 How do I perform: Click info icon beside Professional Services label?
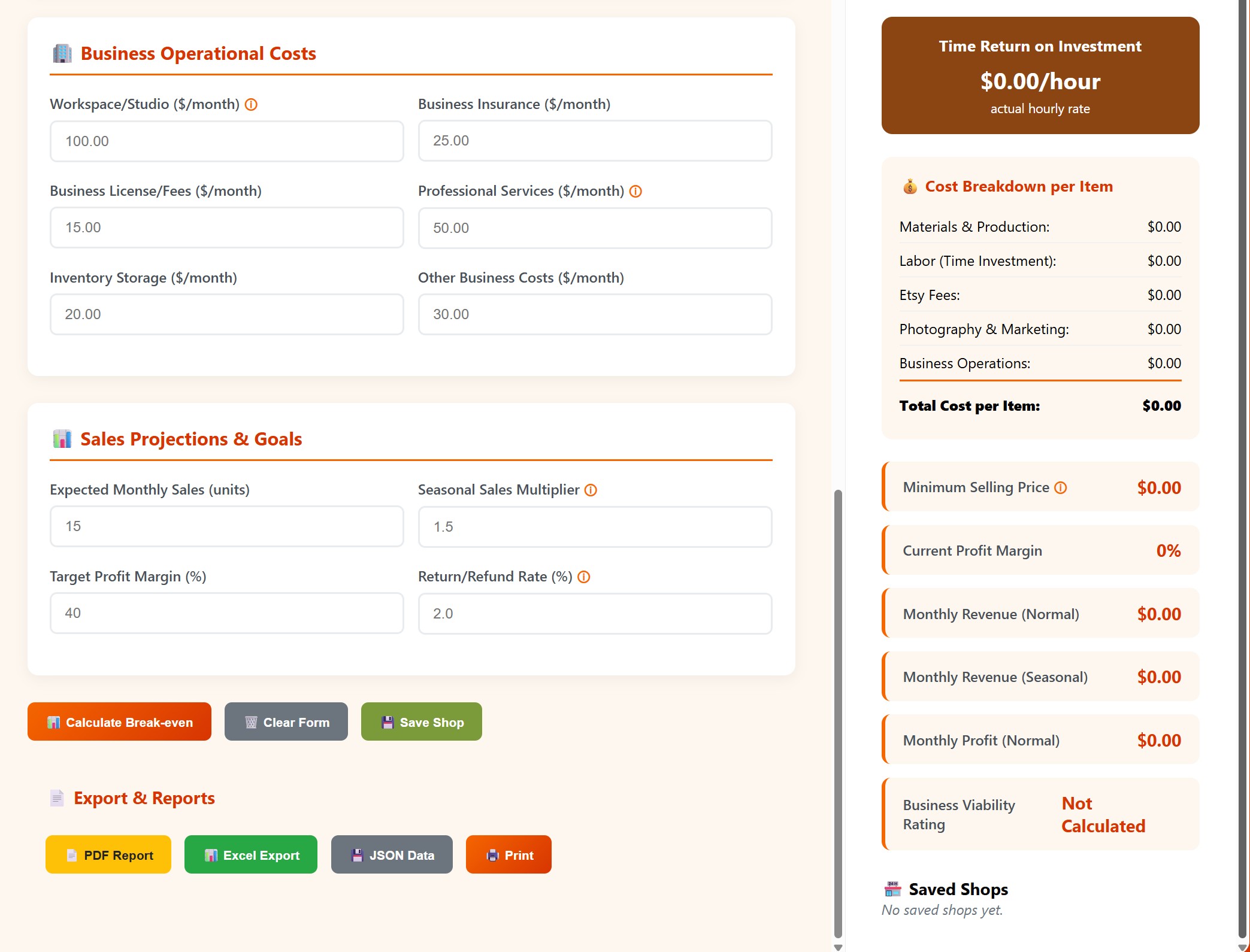click(635, 192)
